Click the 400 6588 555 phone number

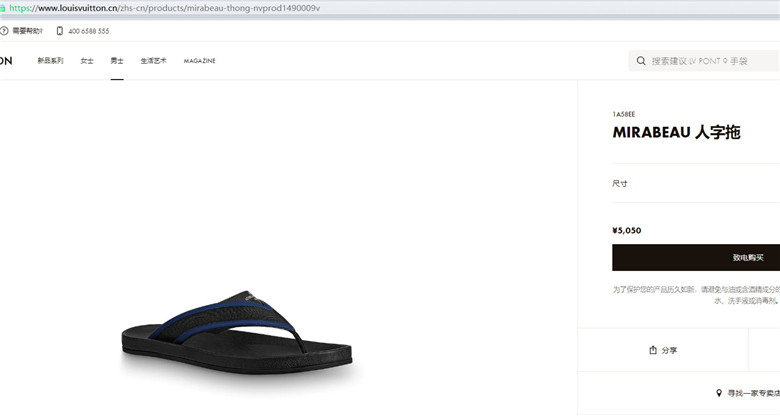click(x=89, y=31)
